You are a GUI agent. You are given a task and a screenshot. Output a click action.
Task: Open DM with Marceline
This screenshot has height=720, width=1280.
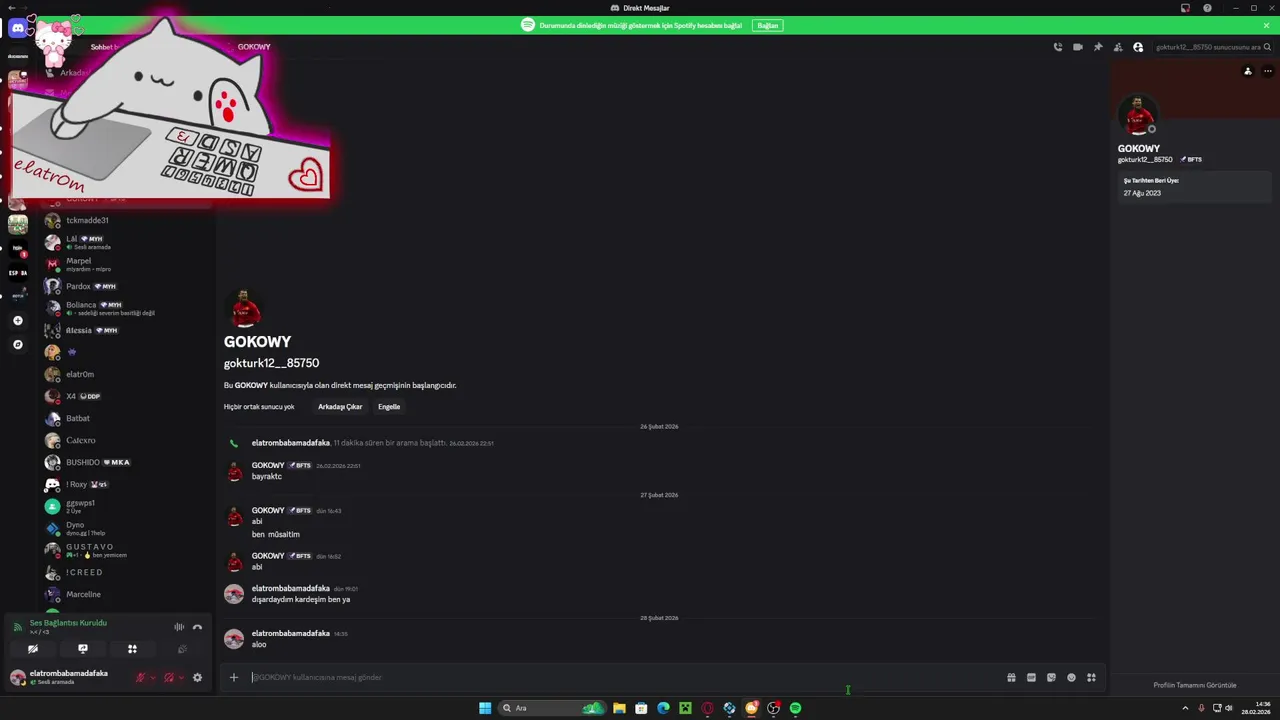[x=128, y=594]
